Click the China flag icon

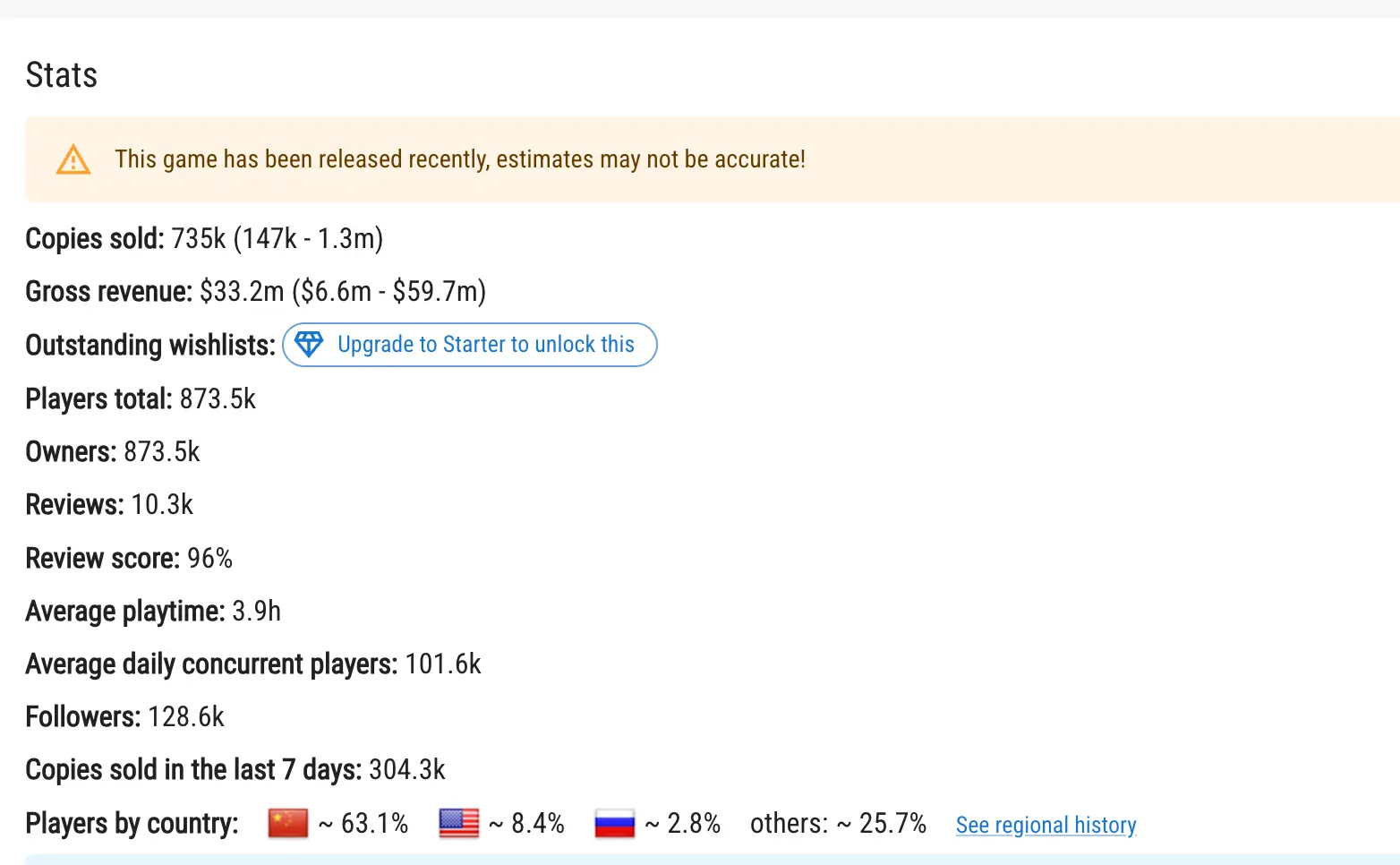coord(288,823)
